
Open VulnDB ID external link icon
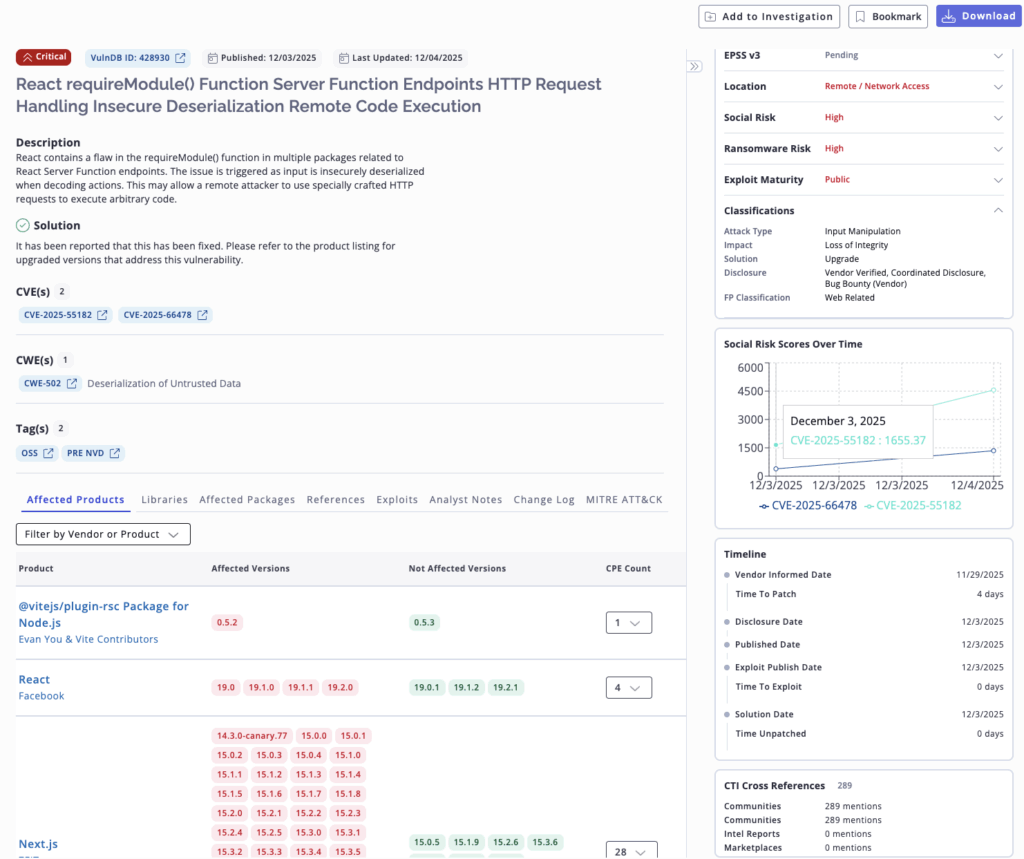point(180,58)
